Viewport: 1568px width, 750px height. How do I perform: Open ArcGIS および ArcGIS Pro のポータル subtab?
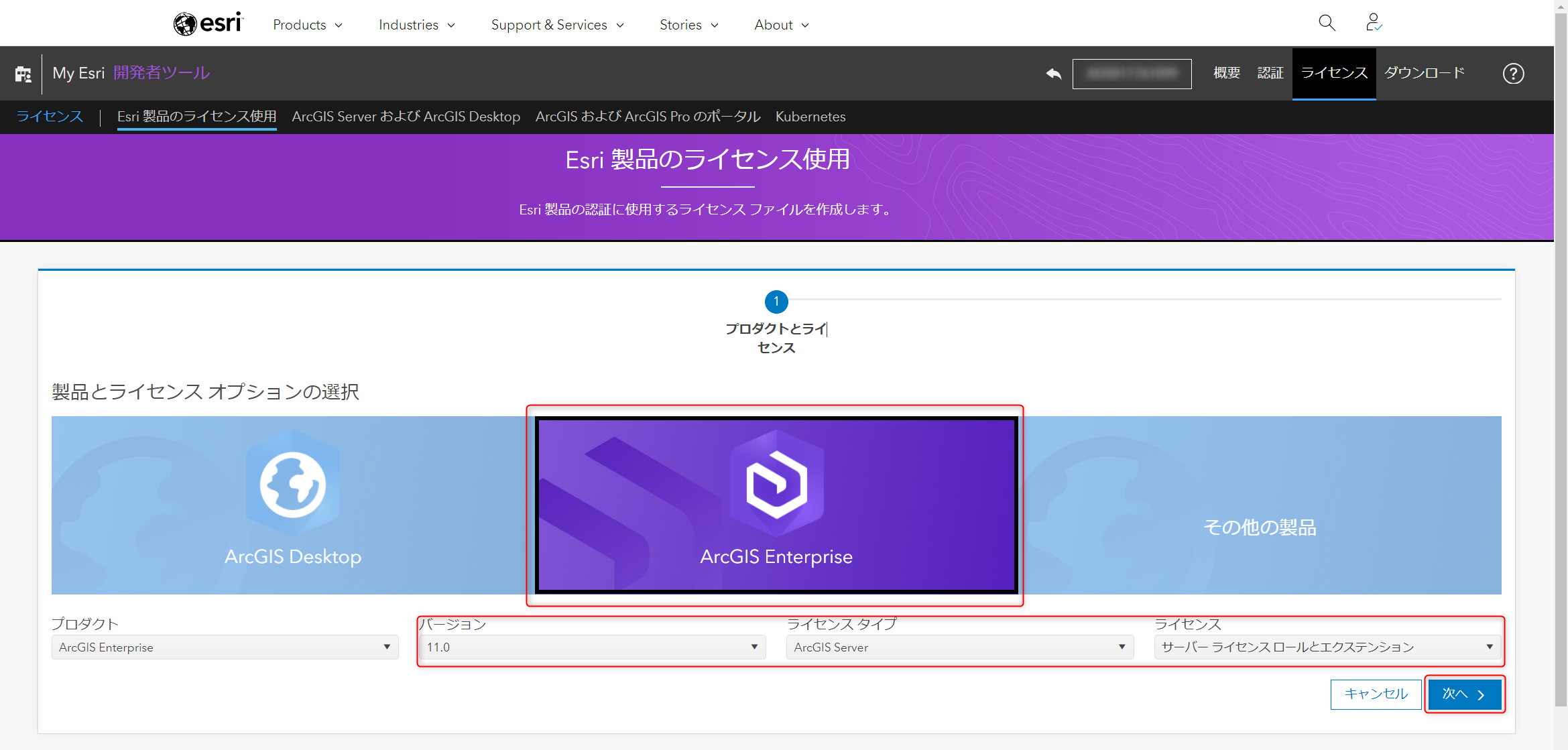pos(648,117)
